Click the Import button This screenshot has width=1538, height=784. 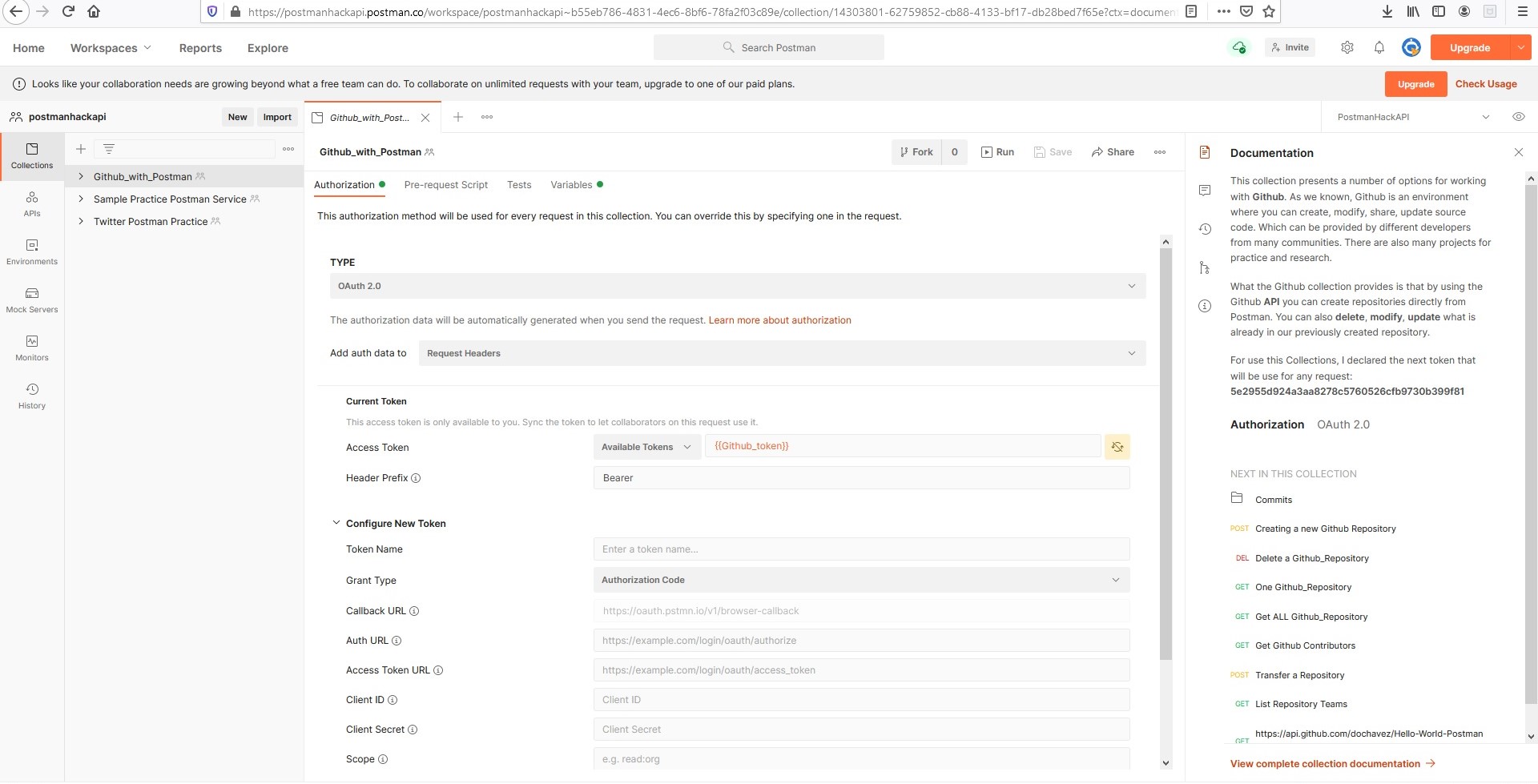coord(277,117)
